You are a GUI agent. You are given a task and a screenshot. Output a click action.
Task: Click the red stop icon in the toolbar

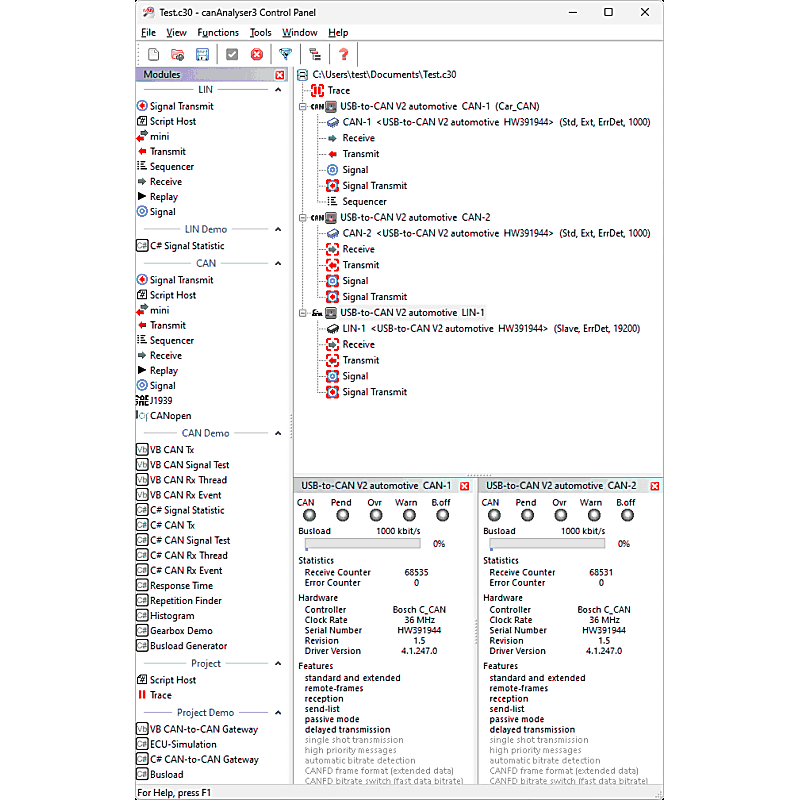(258, 54)
